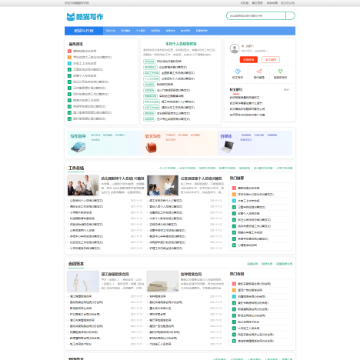
Task: Open the woman presenting article thumbnail
Action: click(x=163, y=185)
